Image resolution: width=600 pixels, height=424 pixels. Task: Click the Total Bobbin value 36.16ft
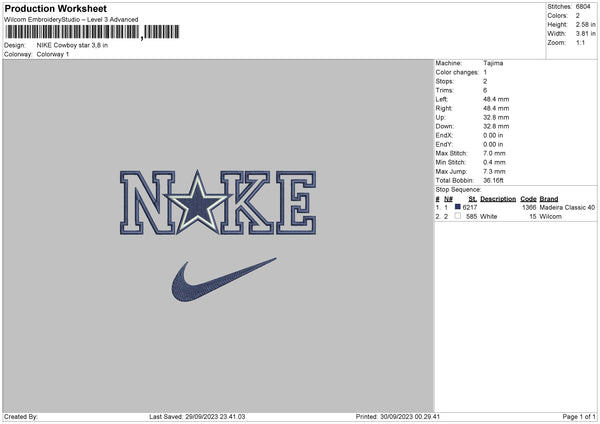tap(494, 180)
